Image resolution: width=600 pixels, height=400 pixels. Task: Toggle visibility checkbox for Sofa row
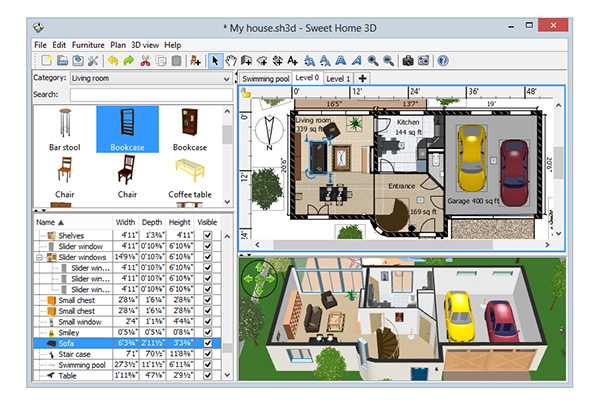pos(208,342)
